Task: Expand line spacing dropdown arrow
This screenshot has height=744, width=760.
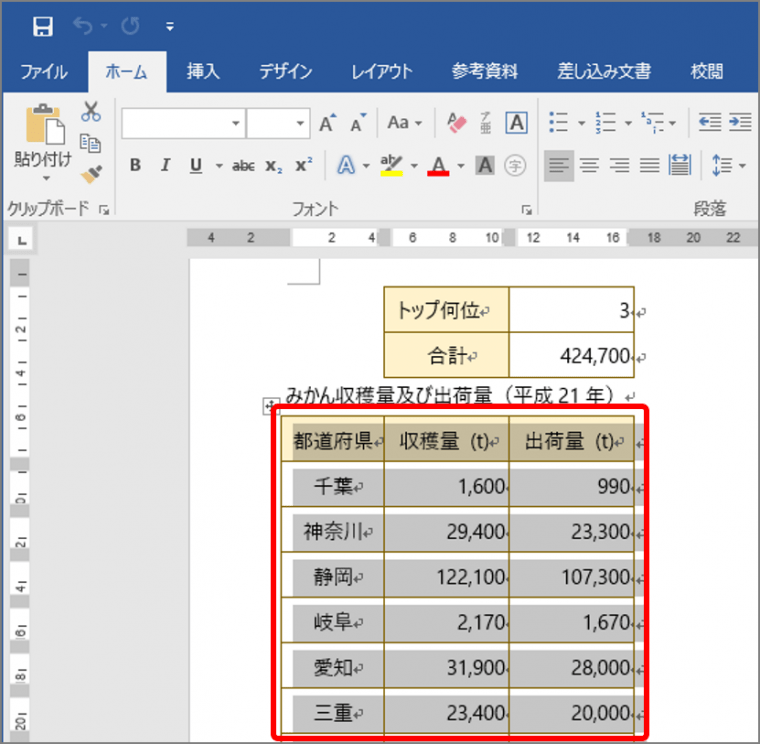Action: click(742, 166)
